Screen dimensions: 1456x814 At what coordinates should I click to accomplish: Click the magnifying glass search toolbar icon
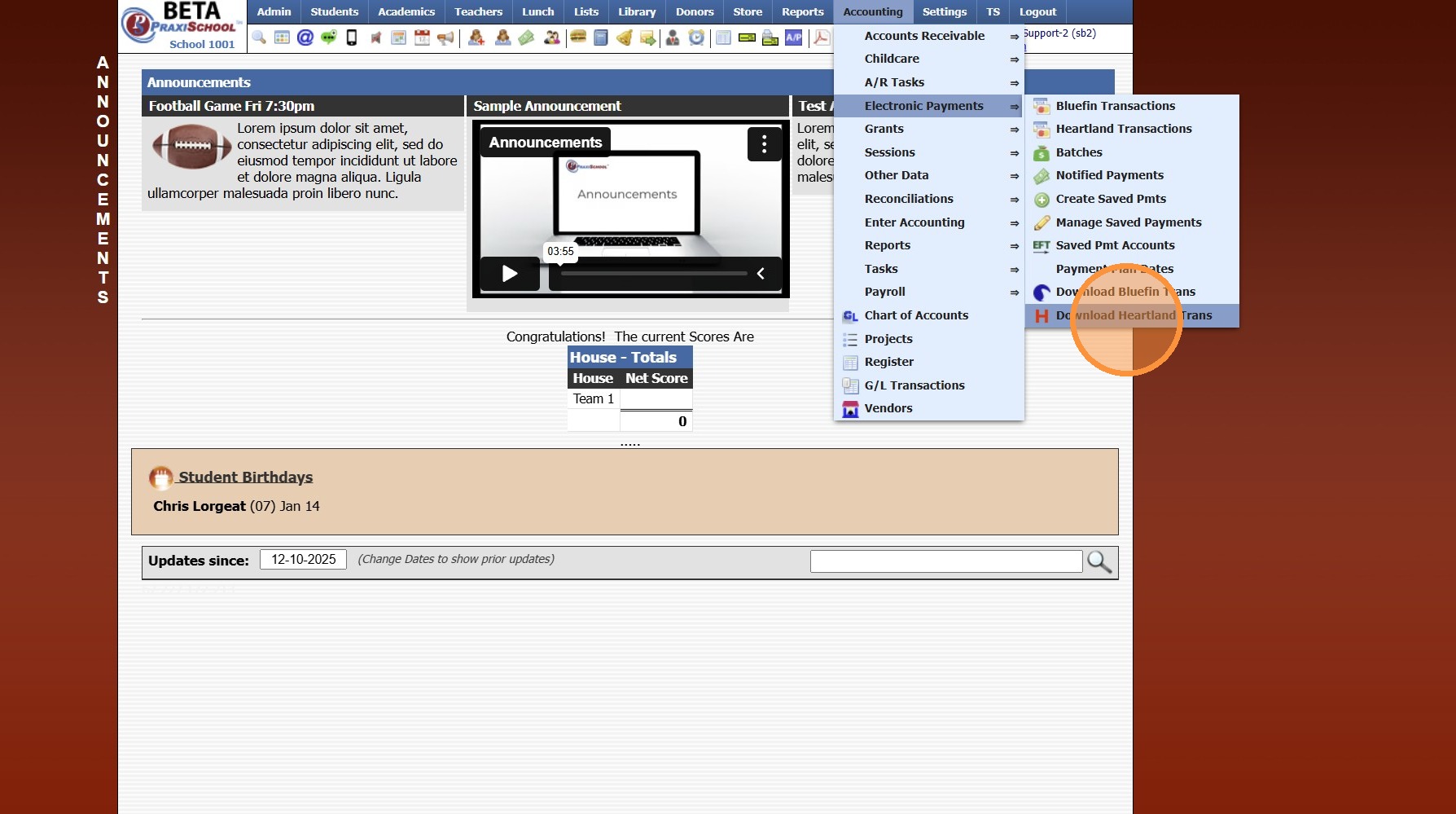(x=259, y=37)
